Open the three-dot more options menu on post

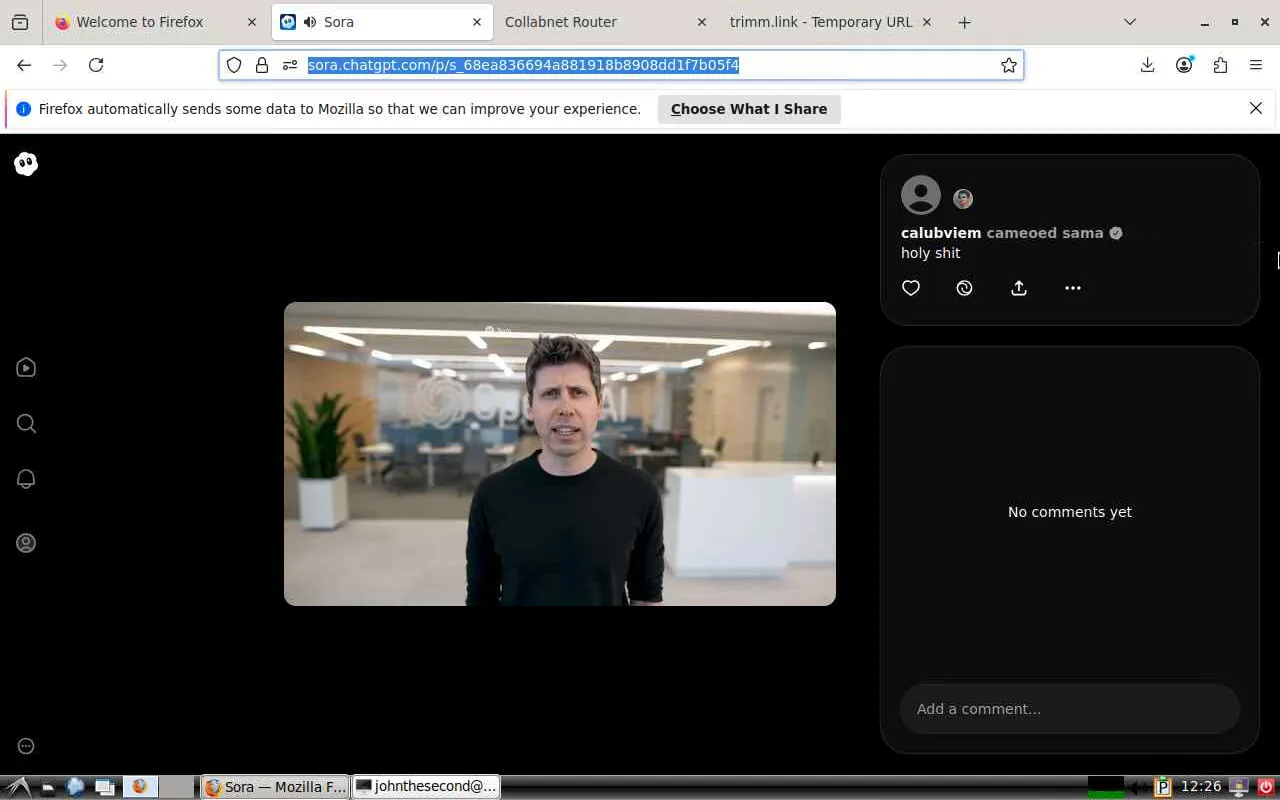click(1072, 288)
